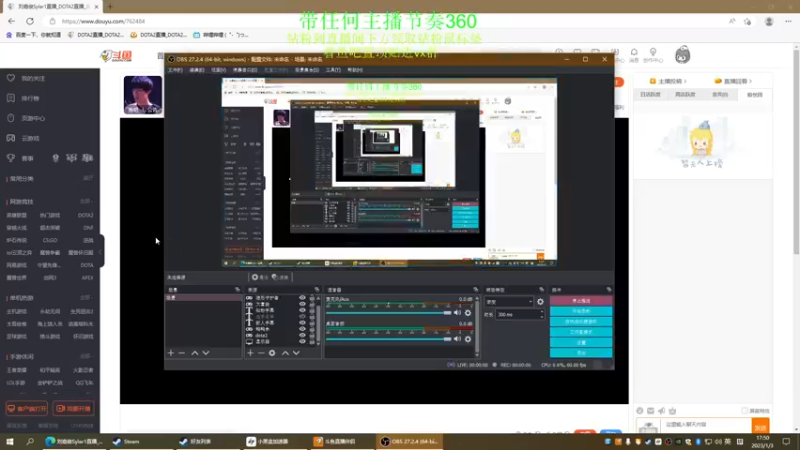800x450 pixels.
Task: Click the browser refresh button
Action: [30, 21]
